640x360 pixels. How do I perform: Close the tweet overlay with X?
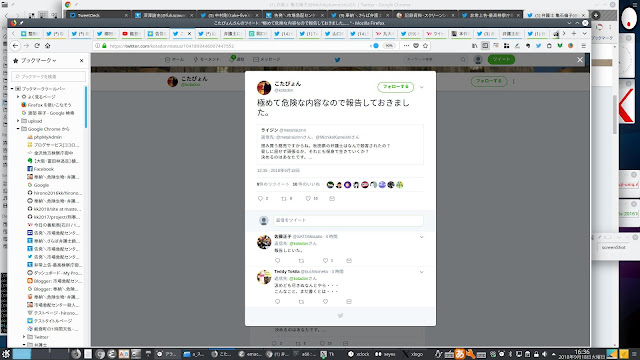580,60
